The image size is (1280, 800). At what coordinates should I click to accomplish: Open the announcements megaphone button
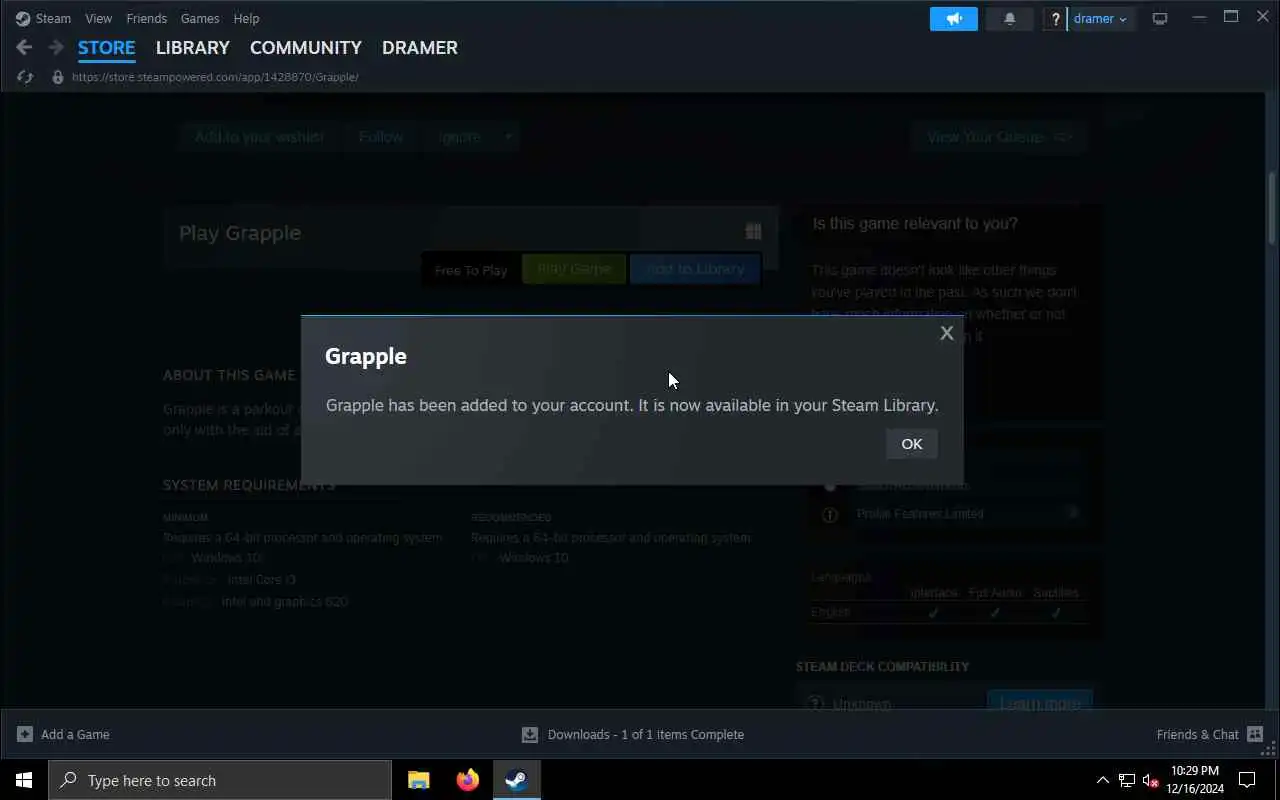(x=954, y=18)
